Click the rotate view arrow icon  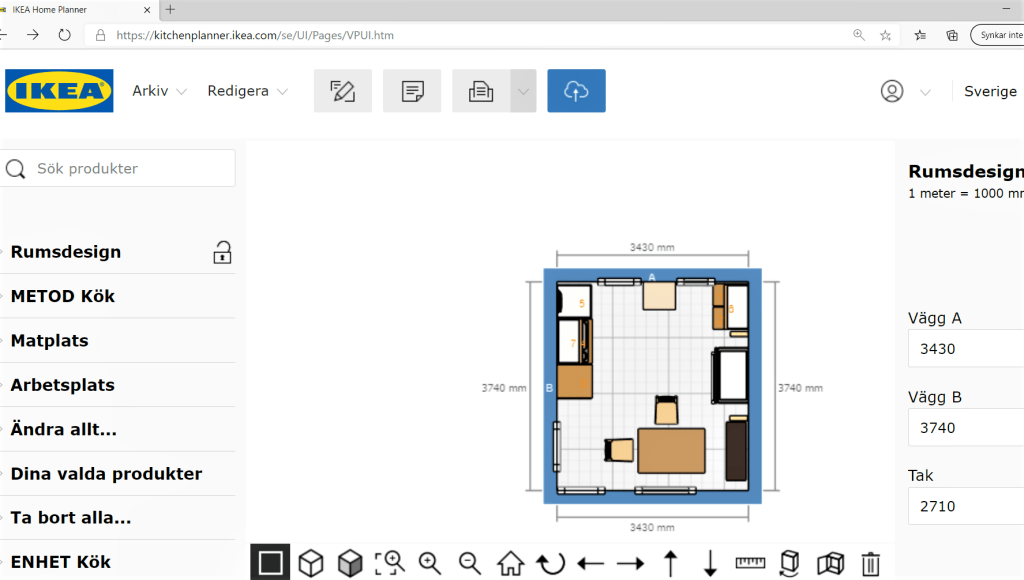tap(550, 563)
